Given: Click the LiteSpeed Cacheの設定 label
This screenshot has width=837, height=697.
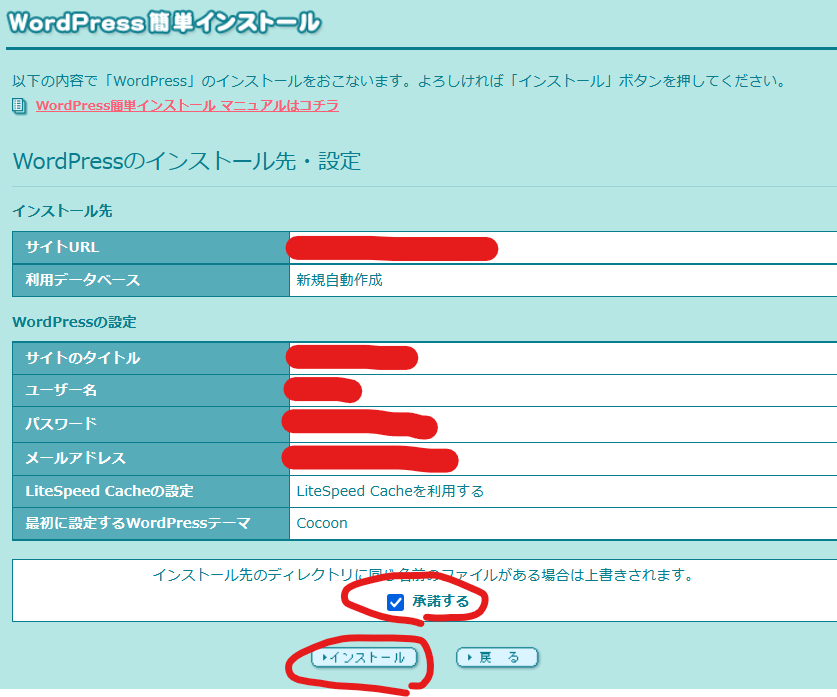Looking at the screenshot, I should [109, 491].
